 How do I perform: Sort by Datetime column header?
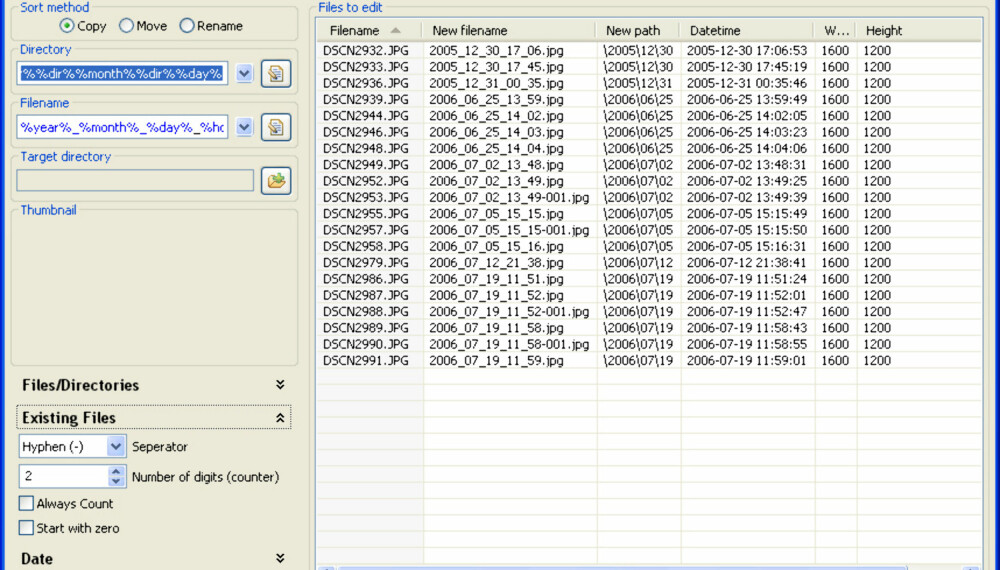746,31
